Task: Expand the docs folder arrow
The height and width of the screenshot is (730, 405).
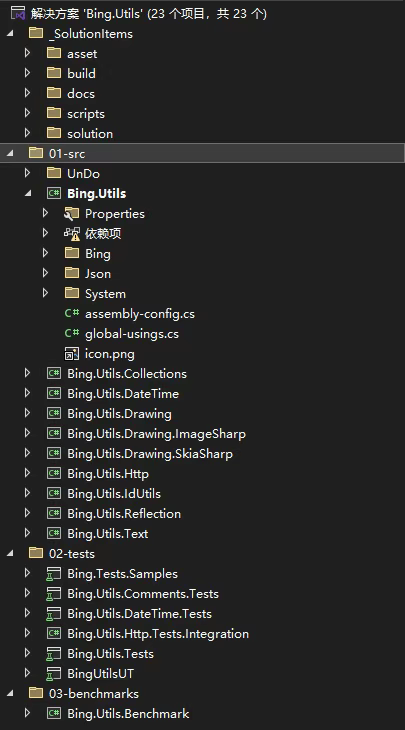Action: point(27,93)
